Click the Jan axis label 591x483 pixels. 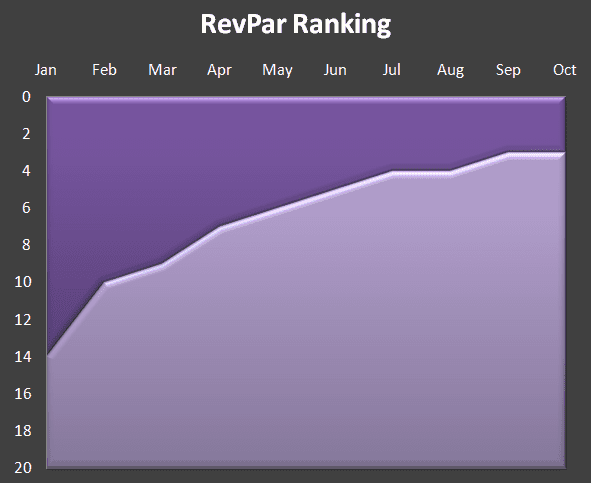(46, 70)
